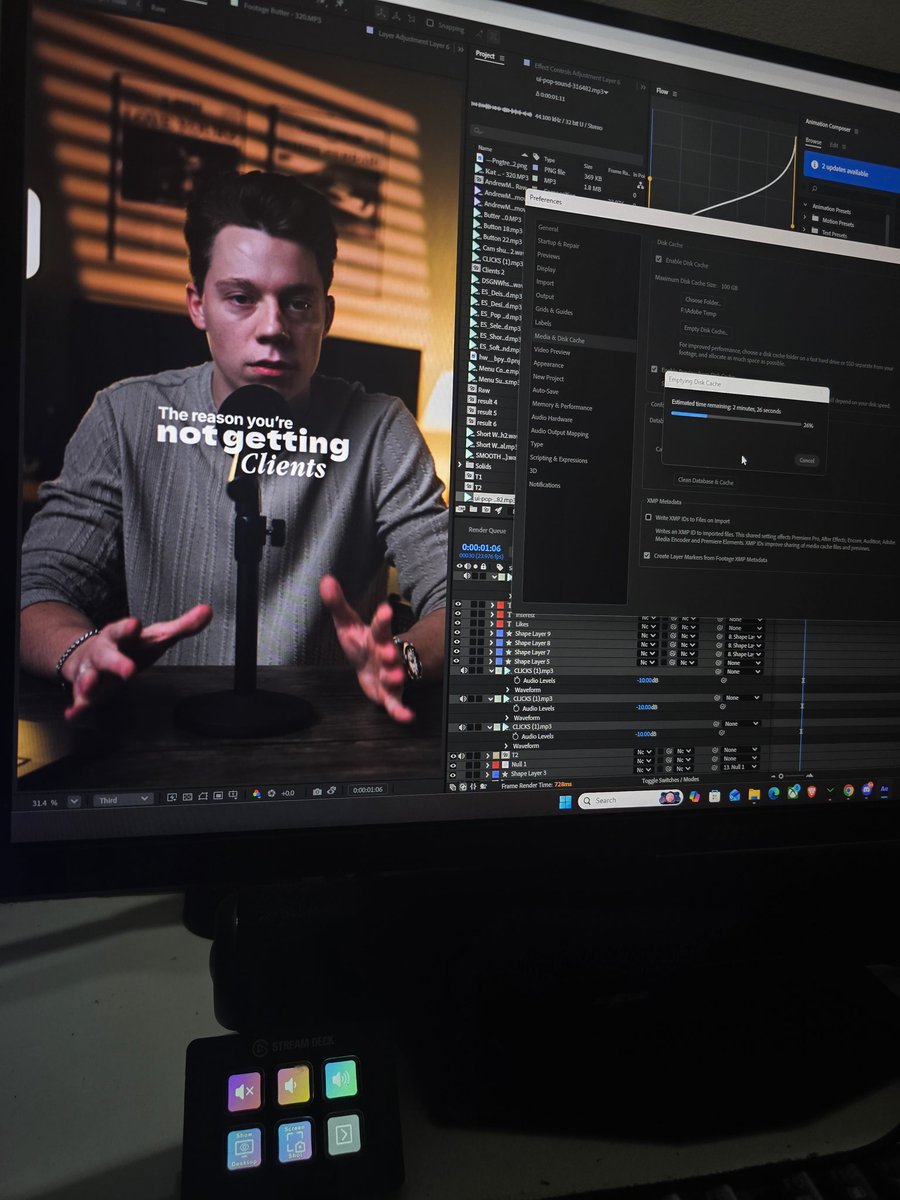Click the Reset Exposure icon in viewer footer
This screenshot has height=1200, width=900.
271,795
